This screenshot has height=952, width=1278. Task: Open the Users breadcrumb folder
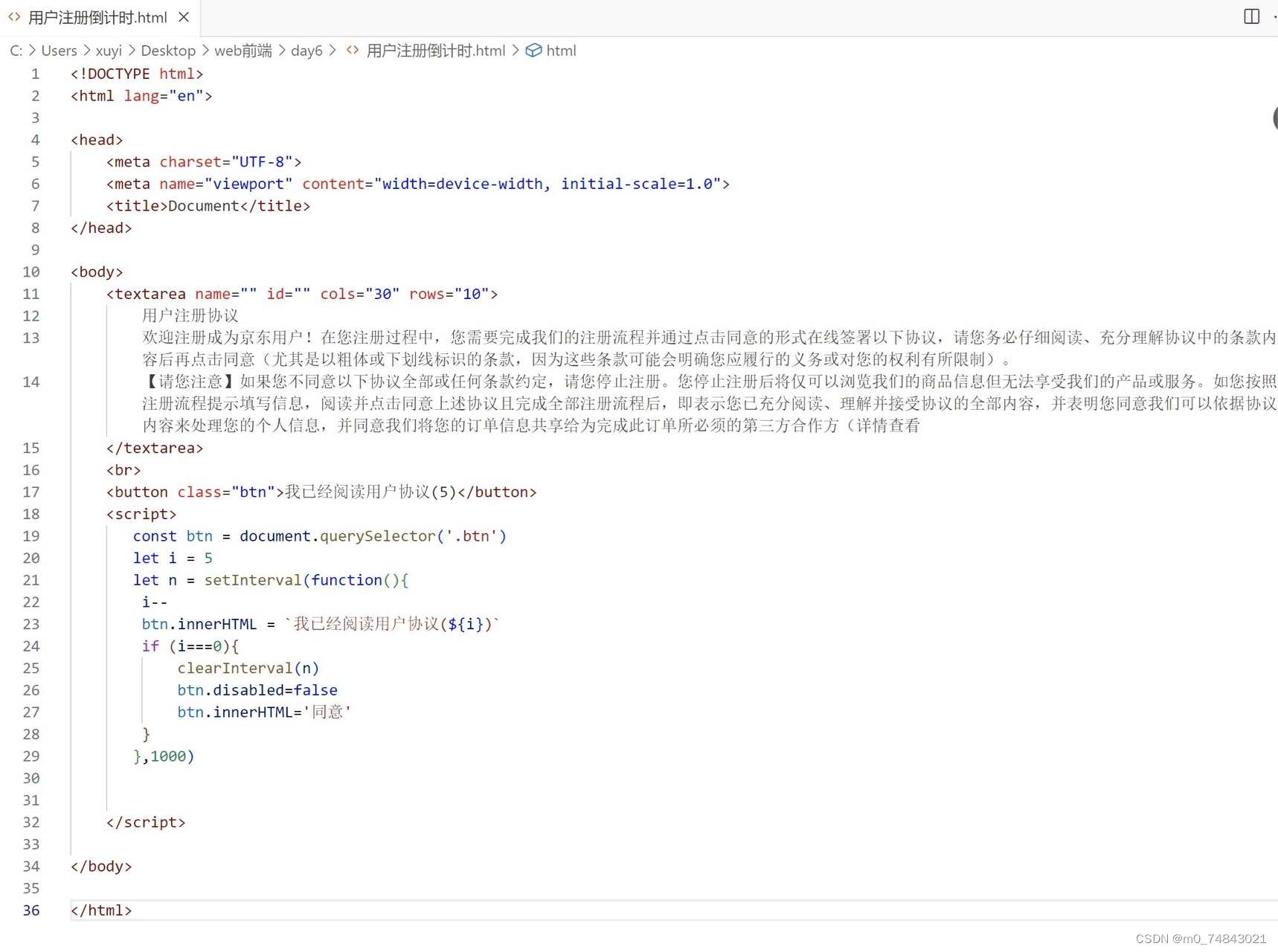tap(60, 51)
